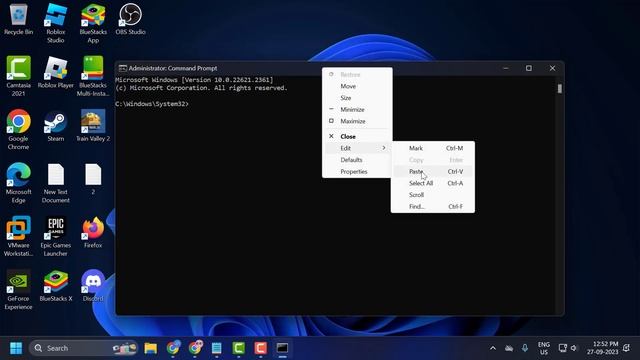Select the Train Valley 2 desktop icon
The height and width of the screenshot is (360, 640).
tap(93, 126)
